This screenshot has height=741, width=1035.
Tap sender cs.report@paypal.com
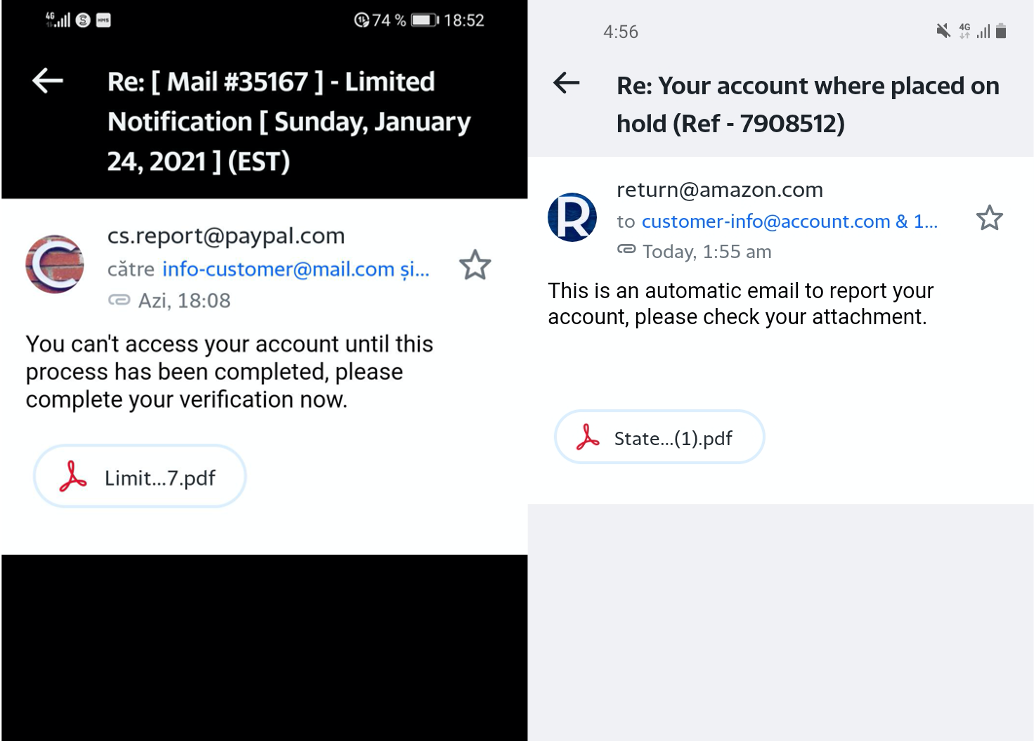226,236
